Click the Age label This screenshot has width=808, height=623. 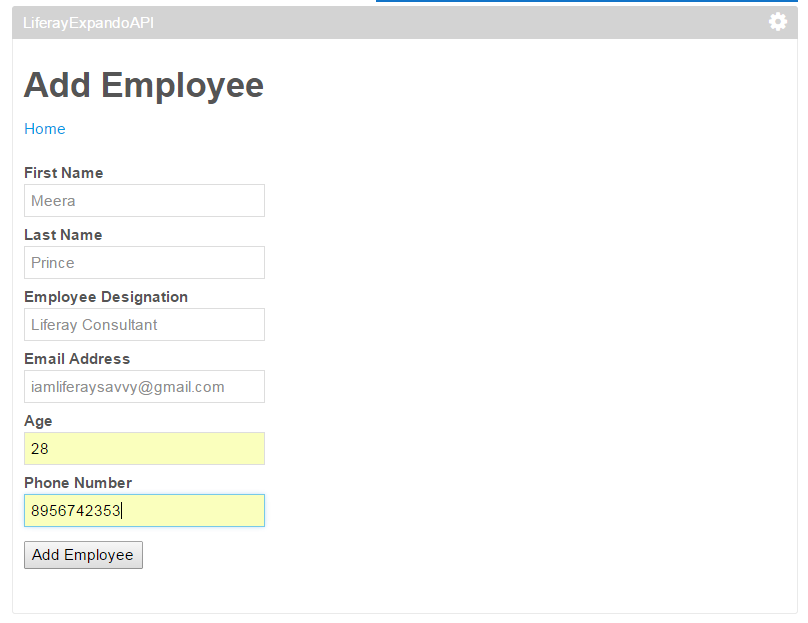click(38, 421)
